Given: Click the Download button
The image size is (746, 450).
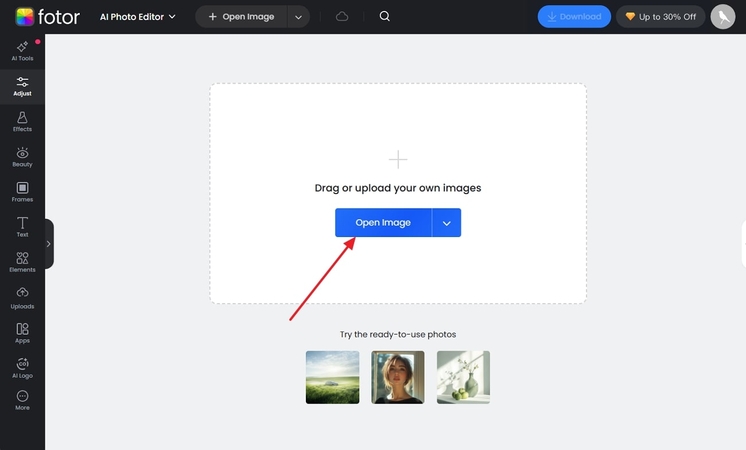Looking at the screenshot, I should (x=574, y=17).
